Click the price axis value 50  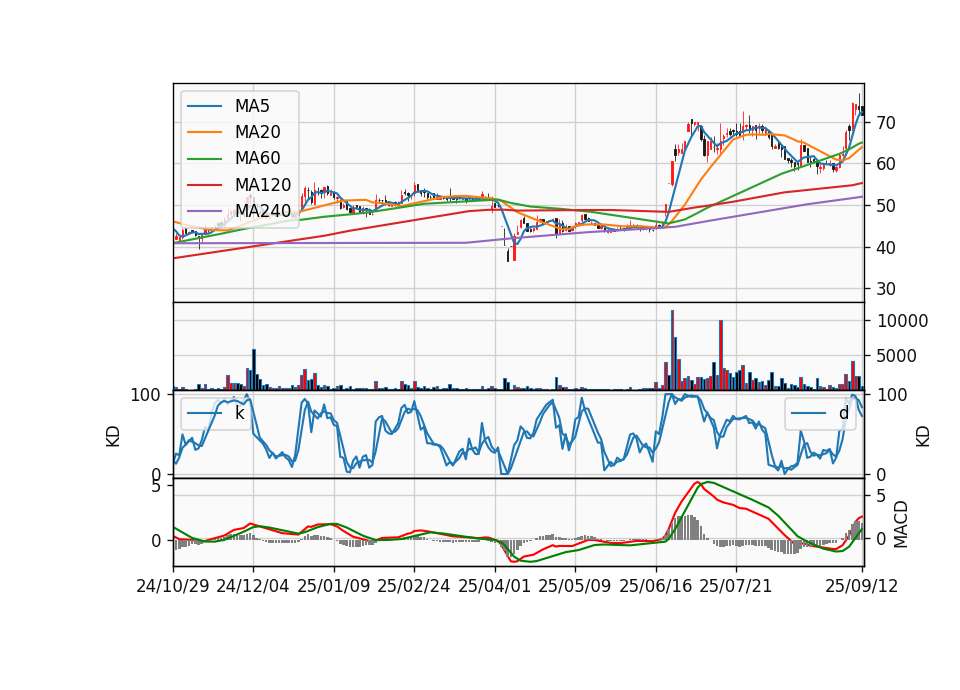(x=885, y=206)
